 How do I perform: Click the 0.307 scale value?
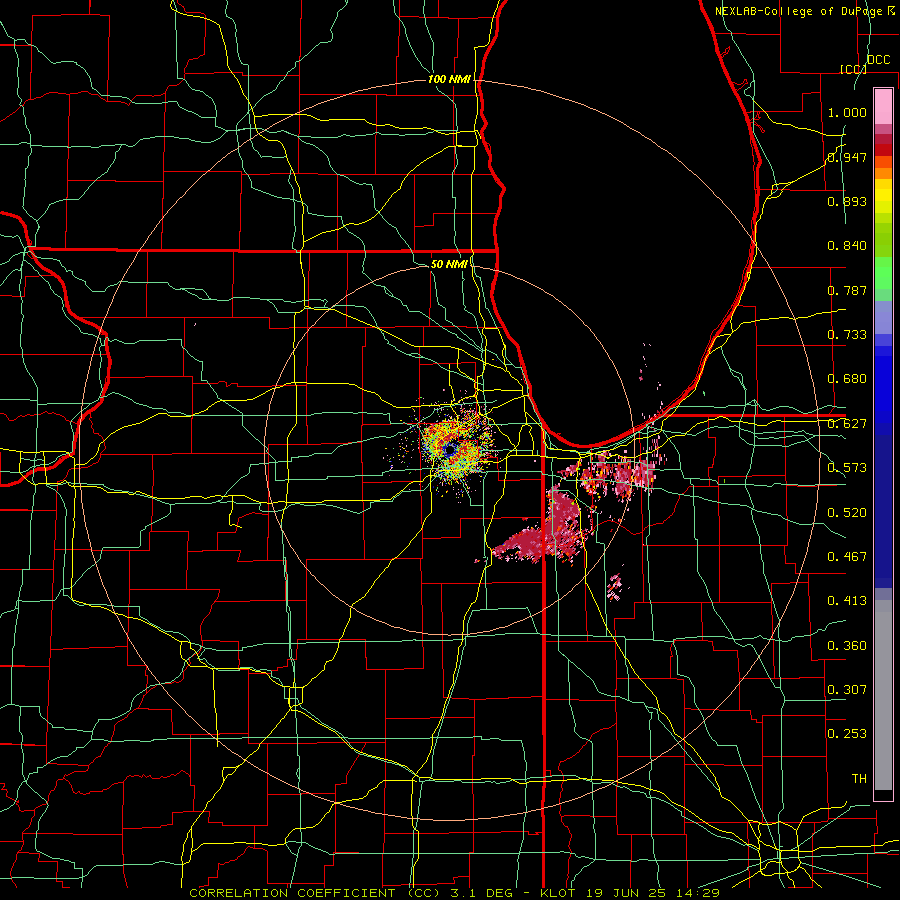click(847, 690)
